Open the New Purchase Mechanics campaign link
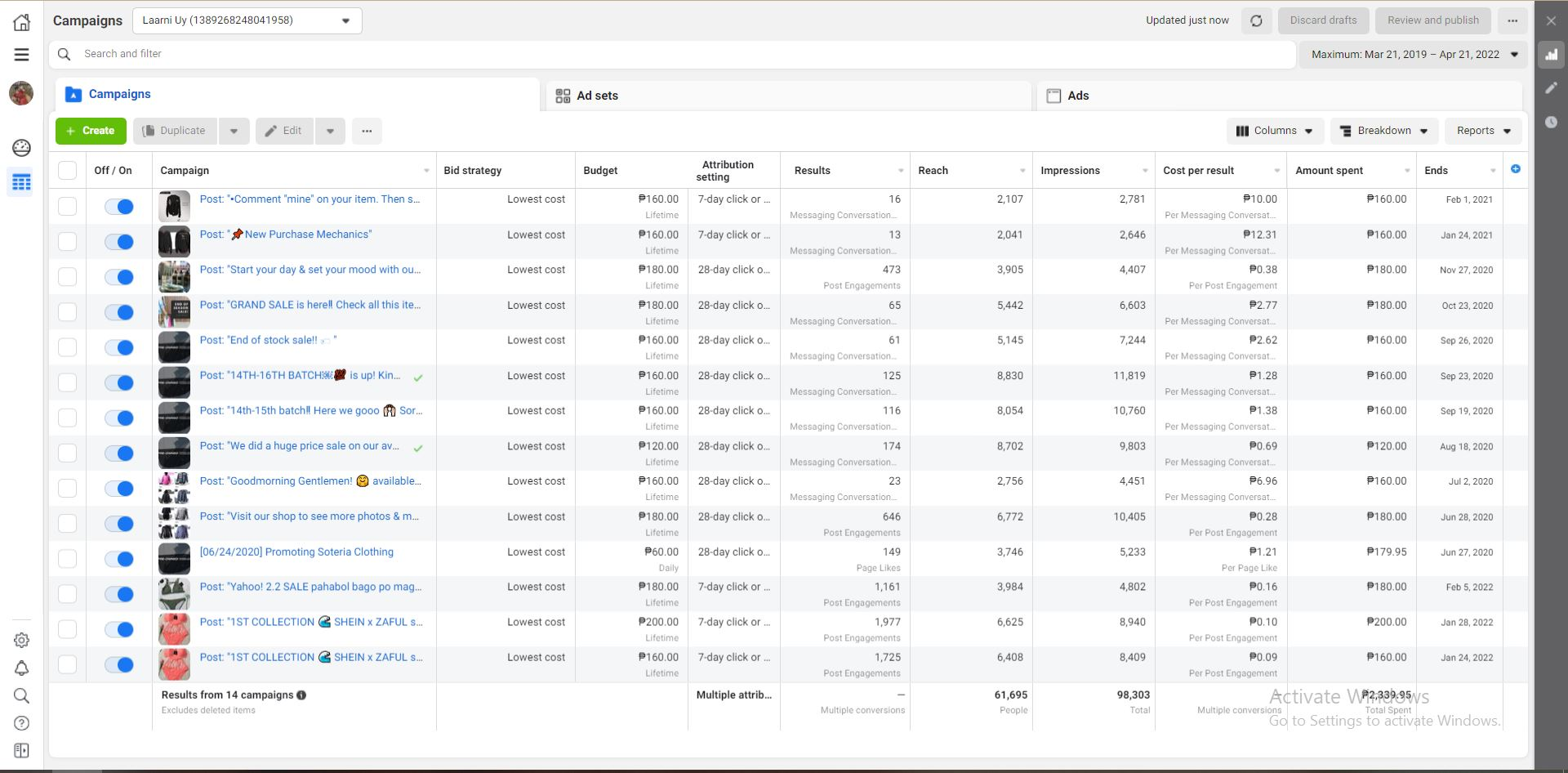 click(x=286, y=235)
